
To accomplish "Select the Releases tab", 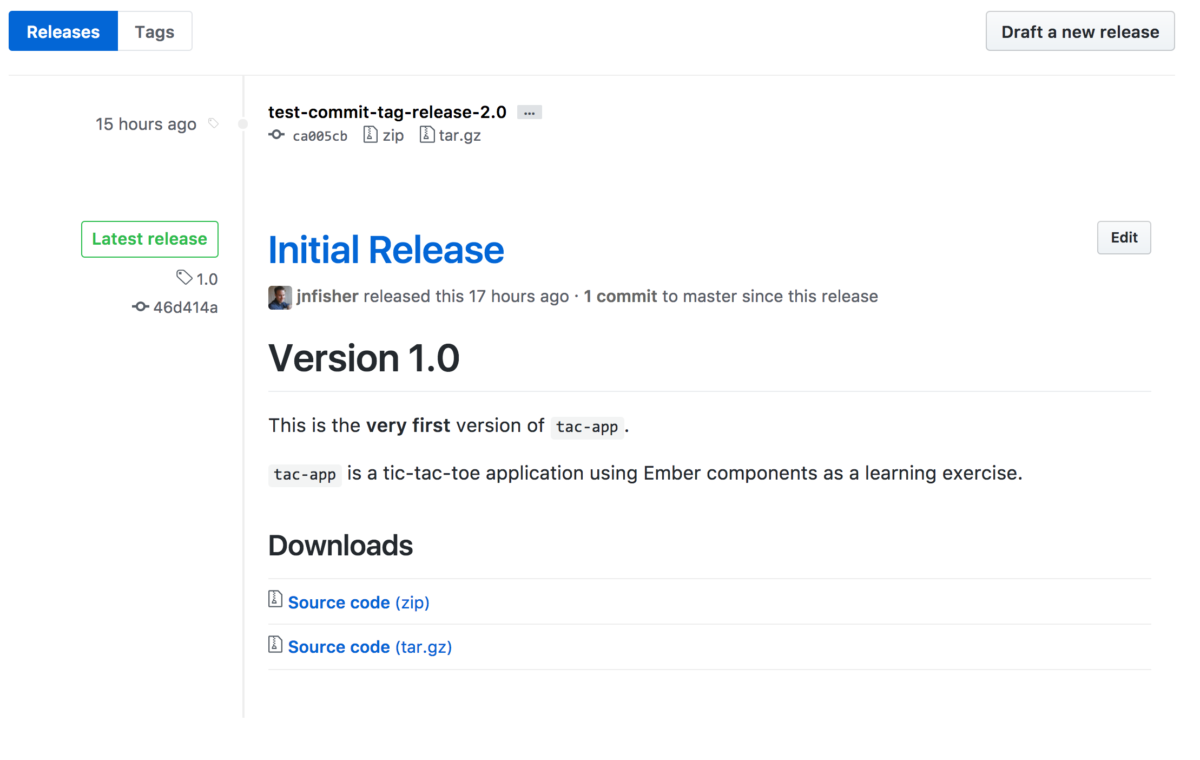I will point(62,31).
